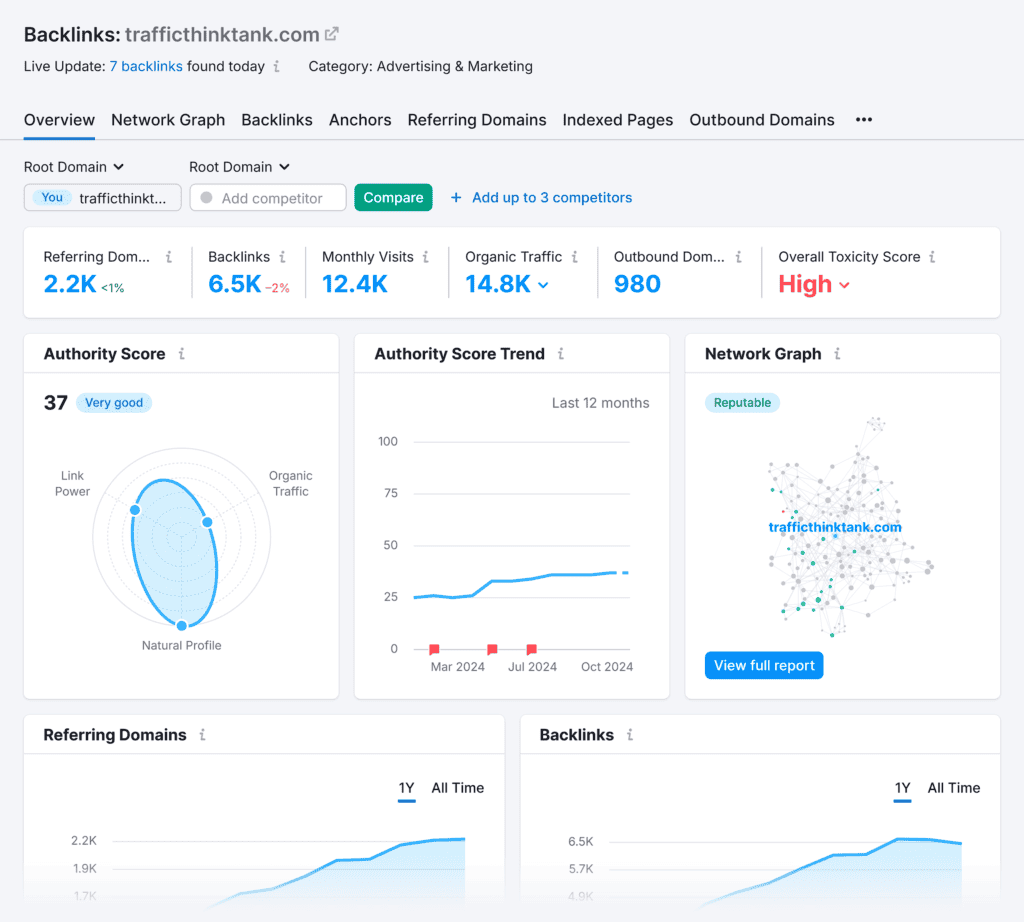The width and height of the screenshot is (1024, 922).
Task: Open external link icon beside traffichinktank.com
Action: click(x=332, y=34)
